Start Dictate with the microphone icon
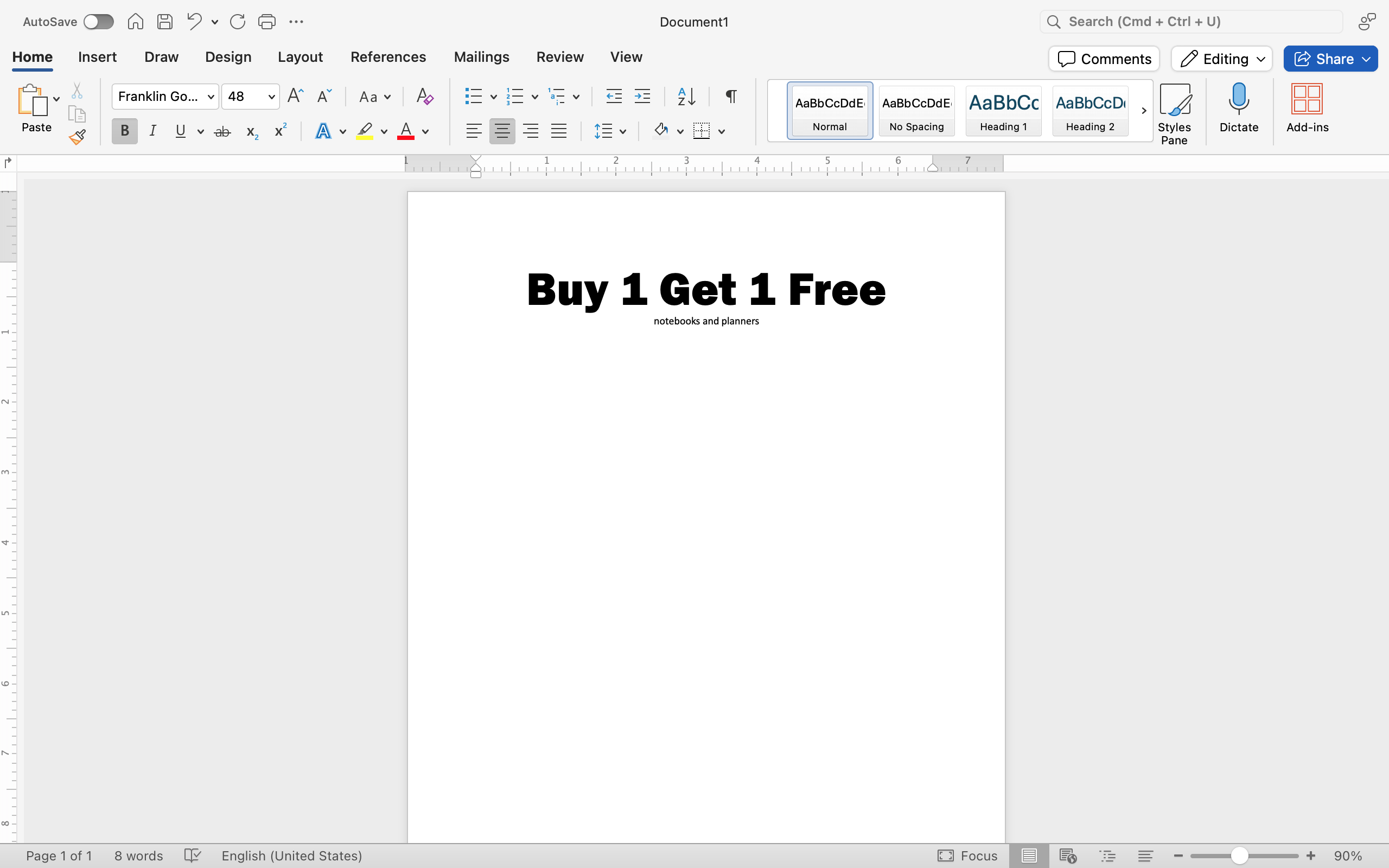Image resolution: width=1389 pixels, height=868 pixels. click(1239, 108)
